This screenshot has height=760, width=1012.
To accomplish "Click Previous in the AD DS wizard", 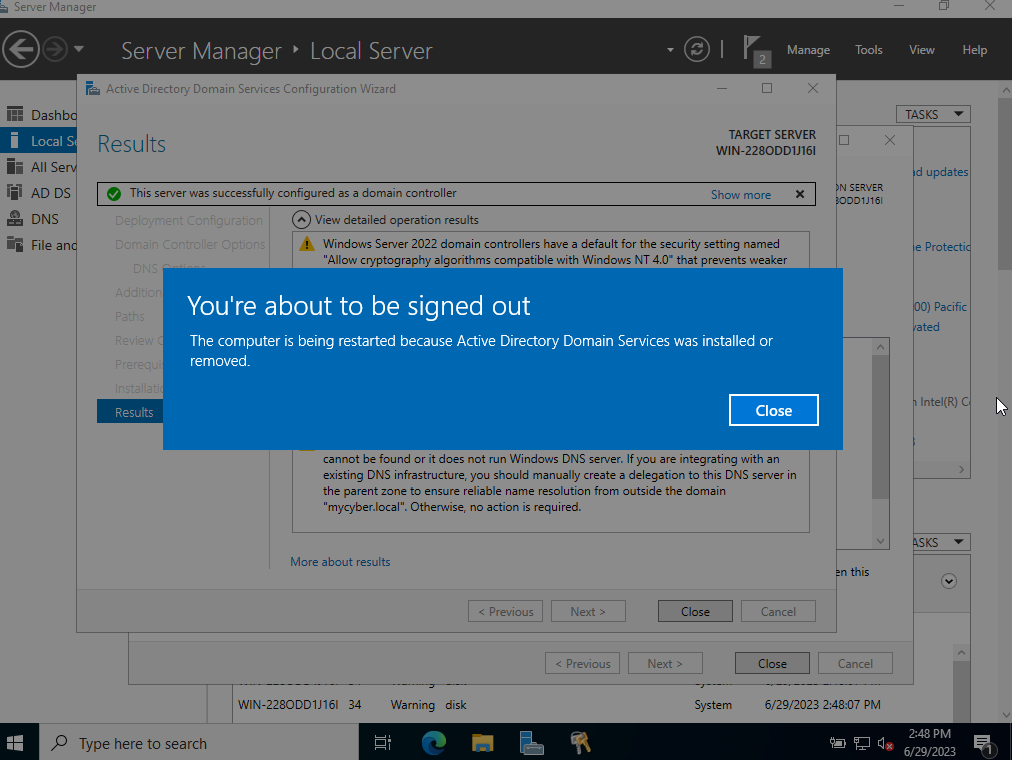I will (505, 612).
